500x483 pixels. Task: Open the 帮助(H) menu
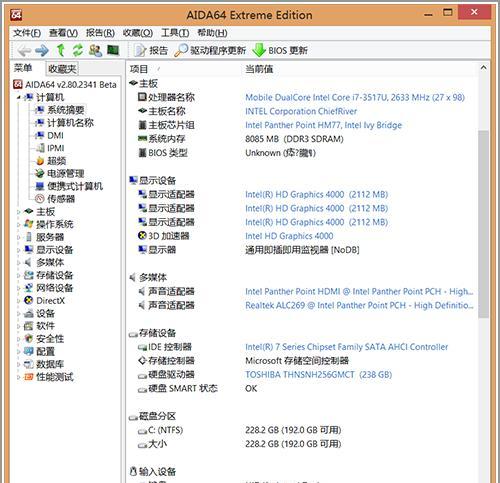(212, 33)
